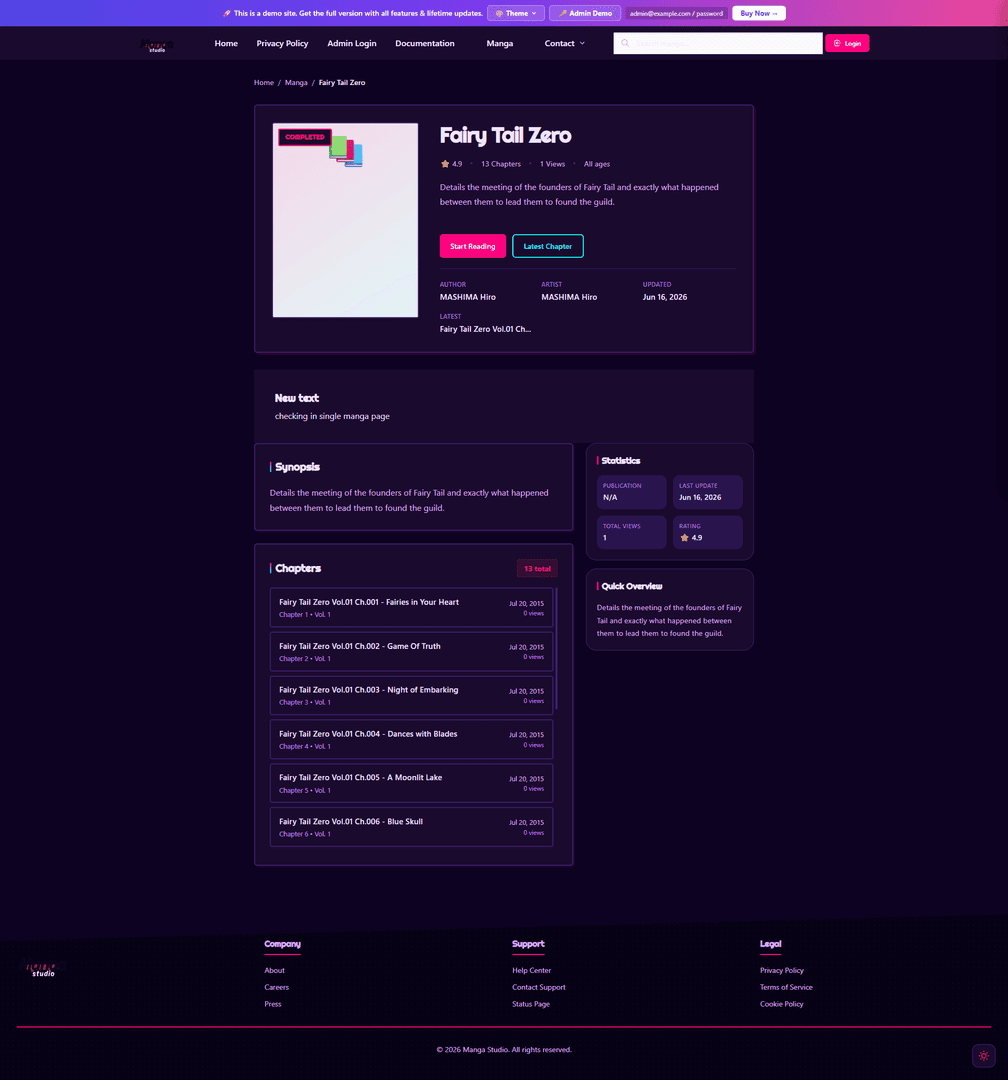Click the book stack icon on cover

(346, 151)
